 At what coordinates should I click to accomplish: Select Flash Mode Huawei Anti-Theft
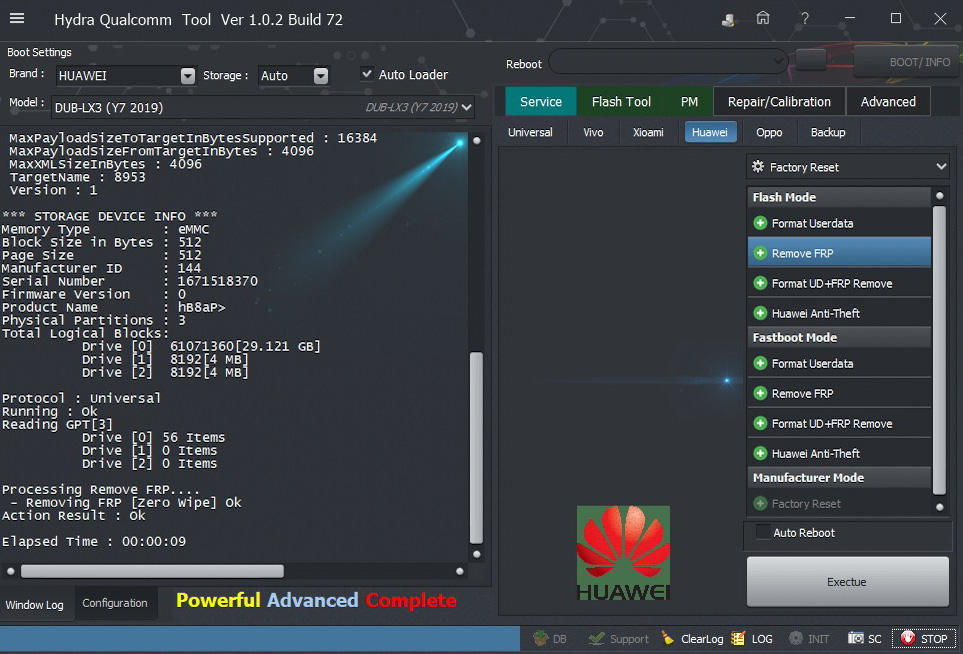click(x=839, y=313)
